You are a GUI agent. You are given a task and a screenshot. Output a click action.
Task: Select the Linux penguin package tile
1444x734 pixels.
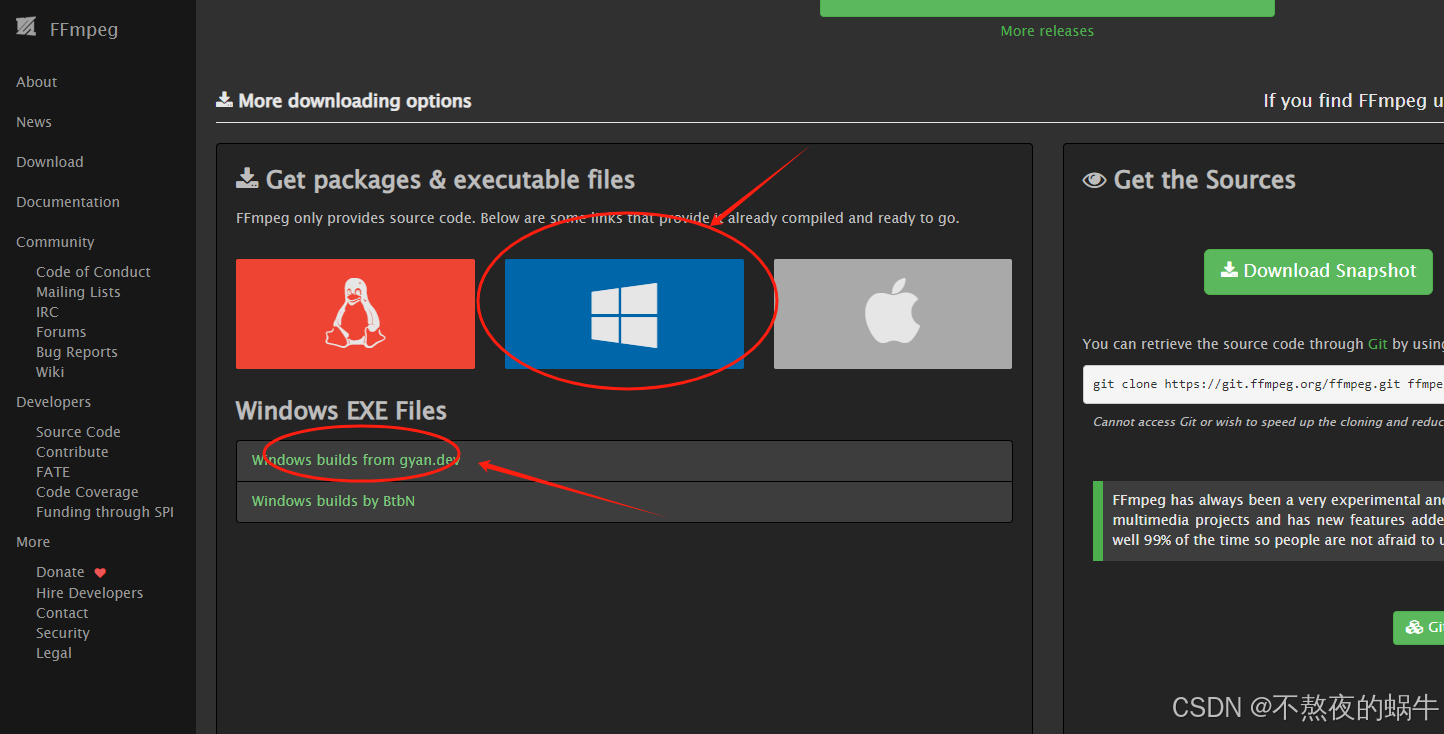coord(355,314)
